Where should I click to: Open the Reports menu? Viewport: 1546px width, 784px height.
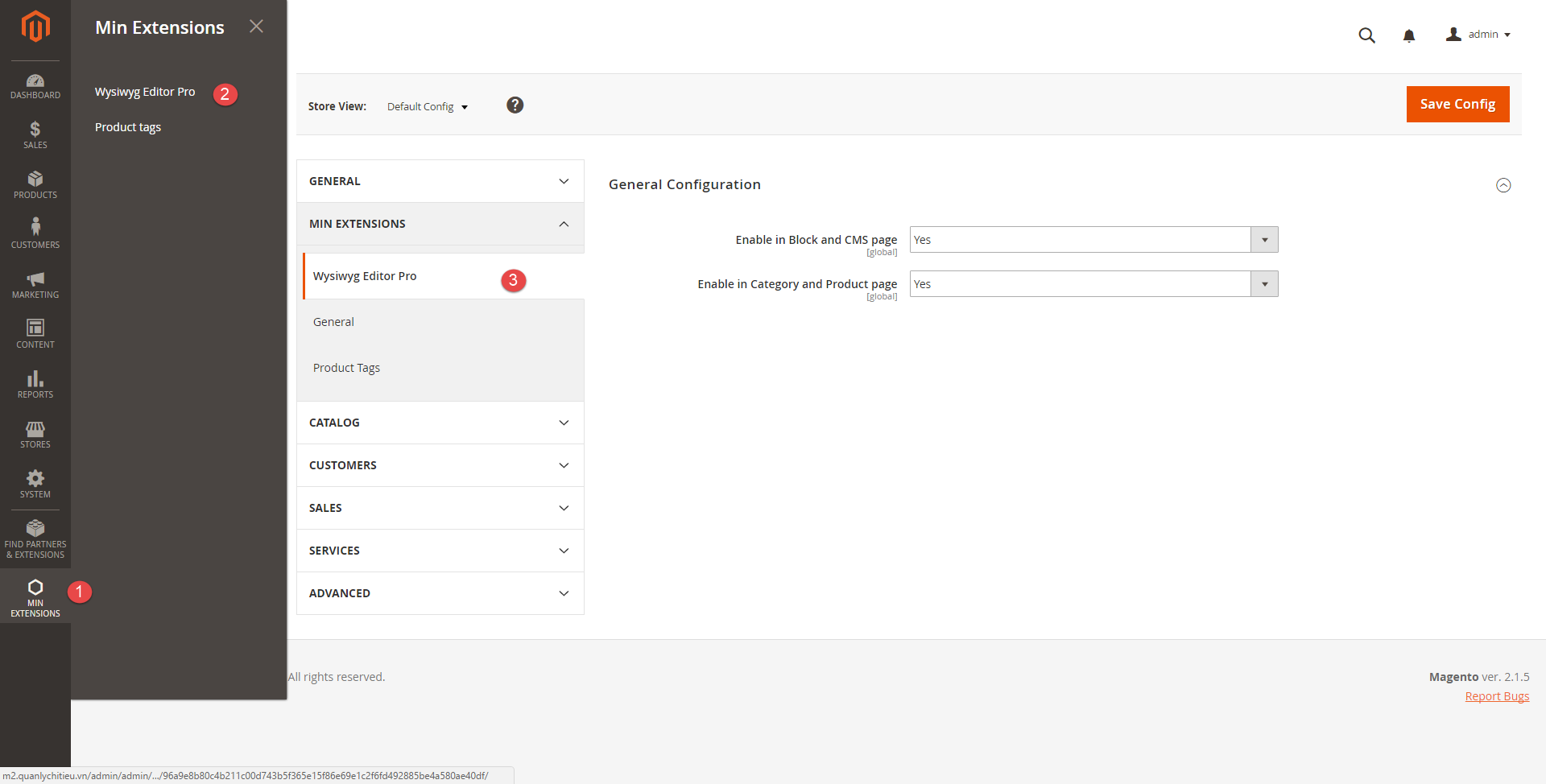pos(35,385)
